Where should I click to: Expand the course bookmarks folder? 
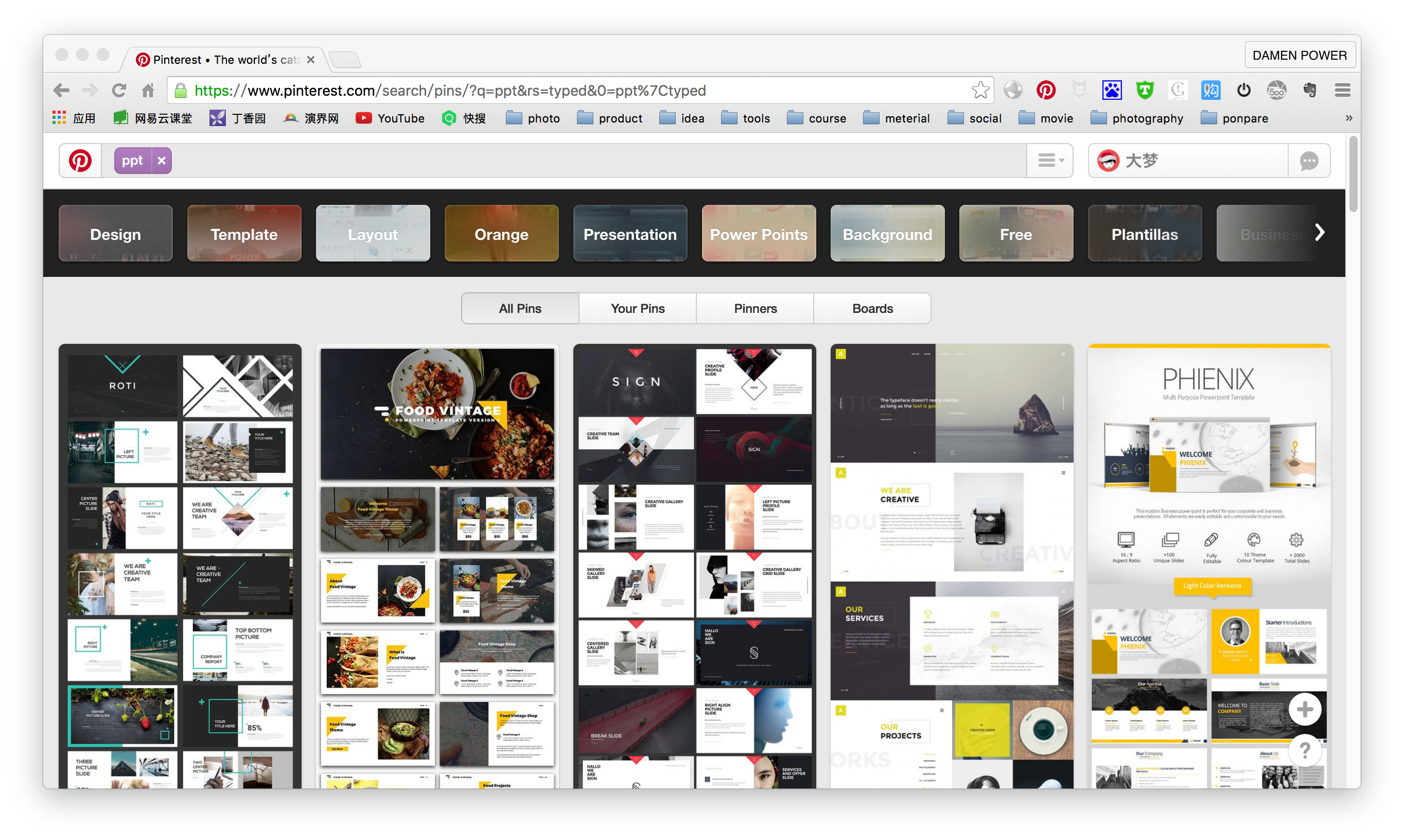click(817, 118)
